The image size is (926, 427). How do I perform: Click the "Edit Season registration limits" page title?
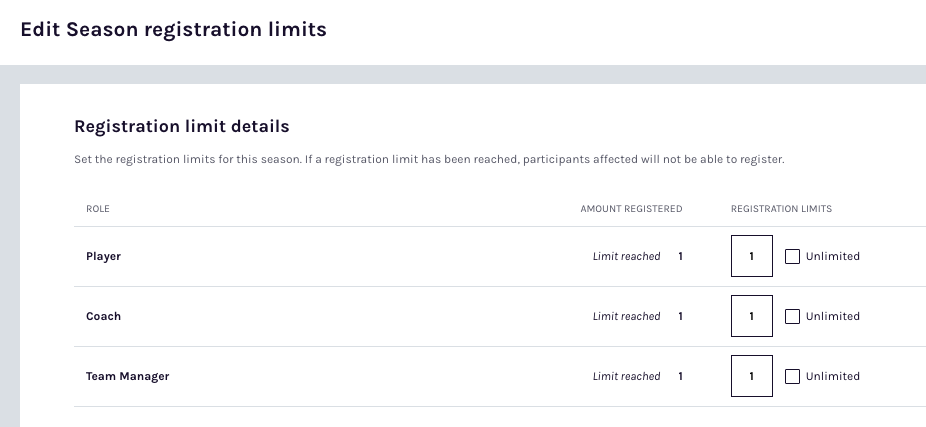tap(173, 30)
